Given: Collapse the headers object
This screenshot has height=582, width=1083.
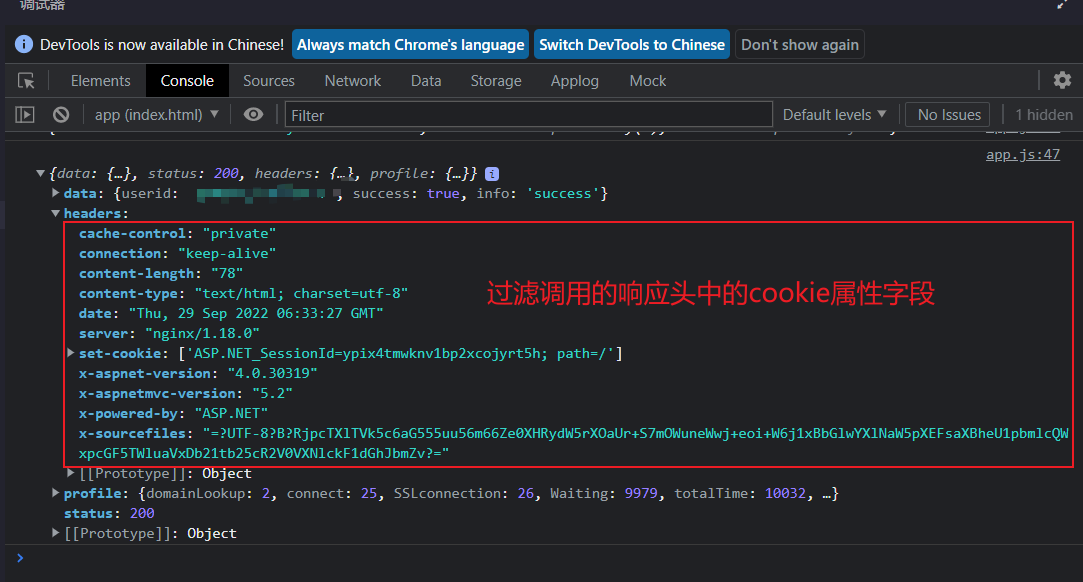Looking at the screenshot, I should pyautogui.click(x=56, y=213).
